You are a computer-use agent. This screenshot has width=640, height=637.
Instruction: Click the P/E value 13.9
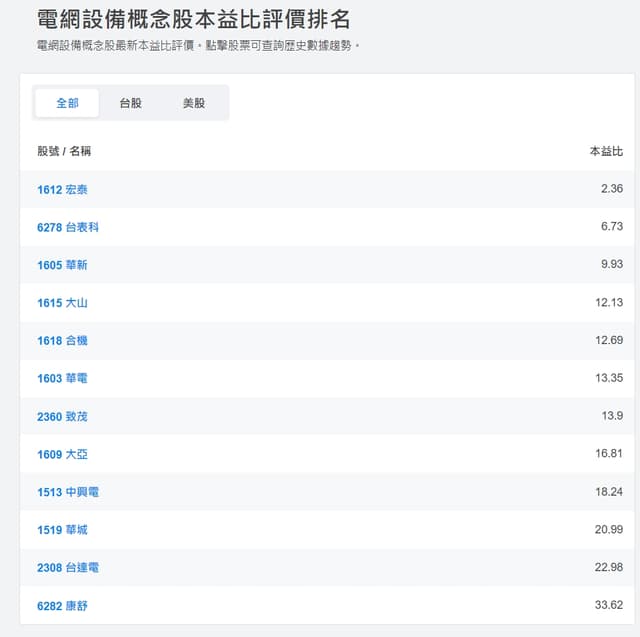click(612, 416)
